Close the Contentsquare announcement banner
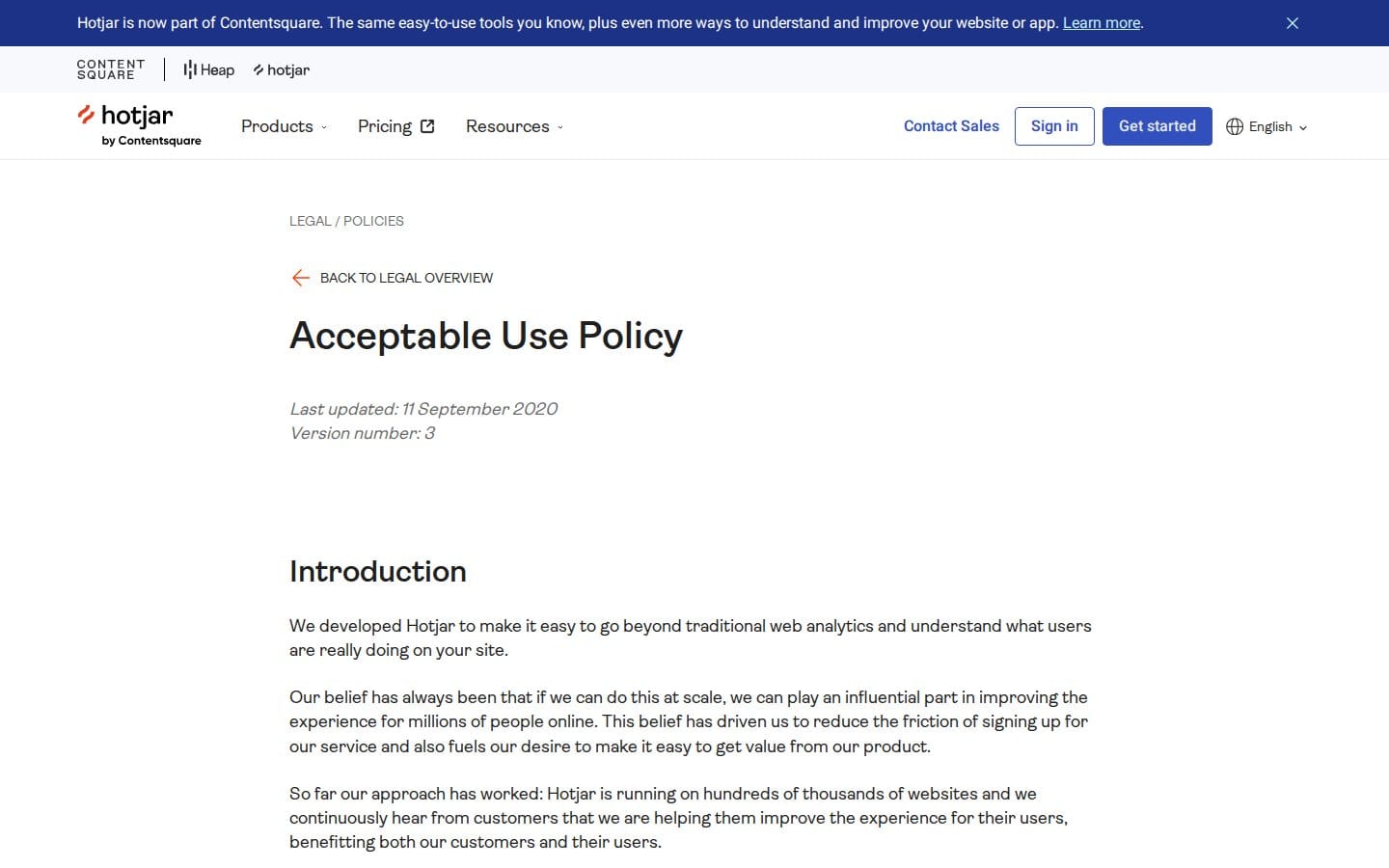The image size is (1389, 868). [1293, 23]
